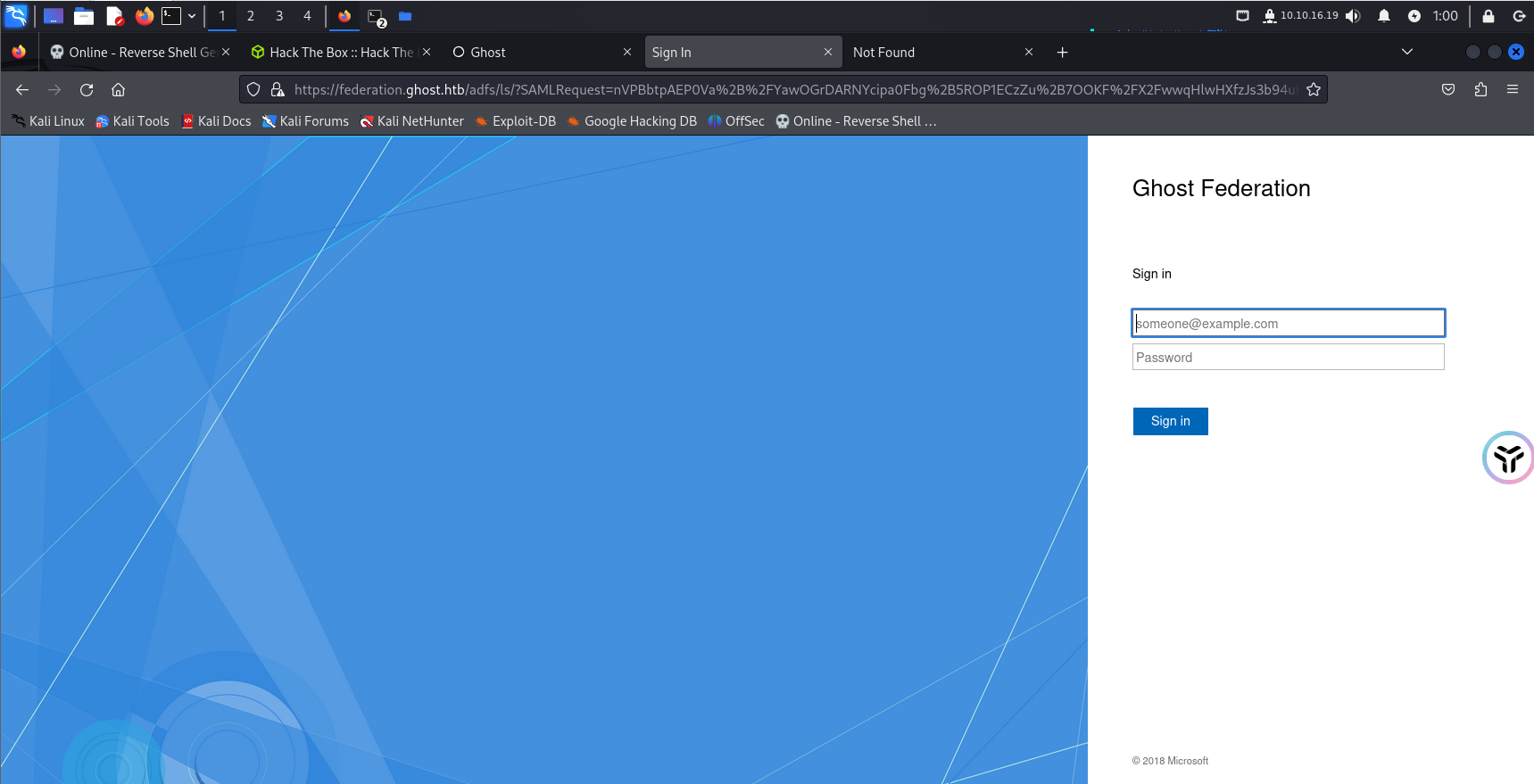
Task: Switch to the Ghost tab
Action: coord(535,53)
